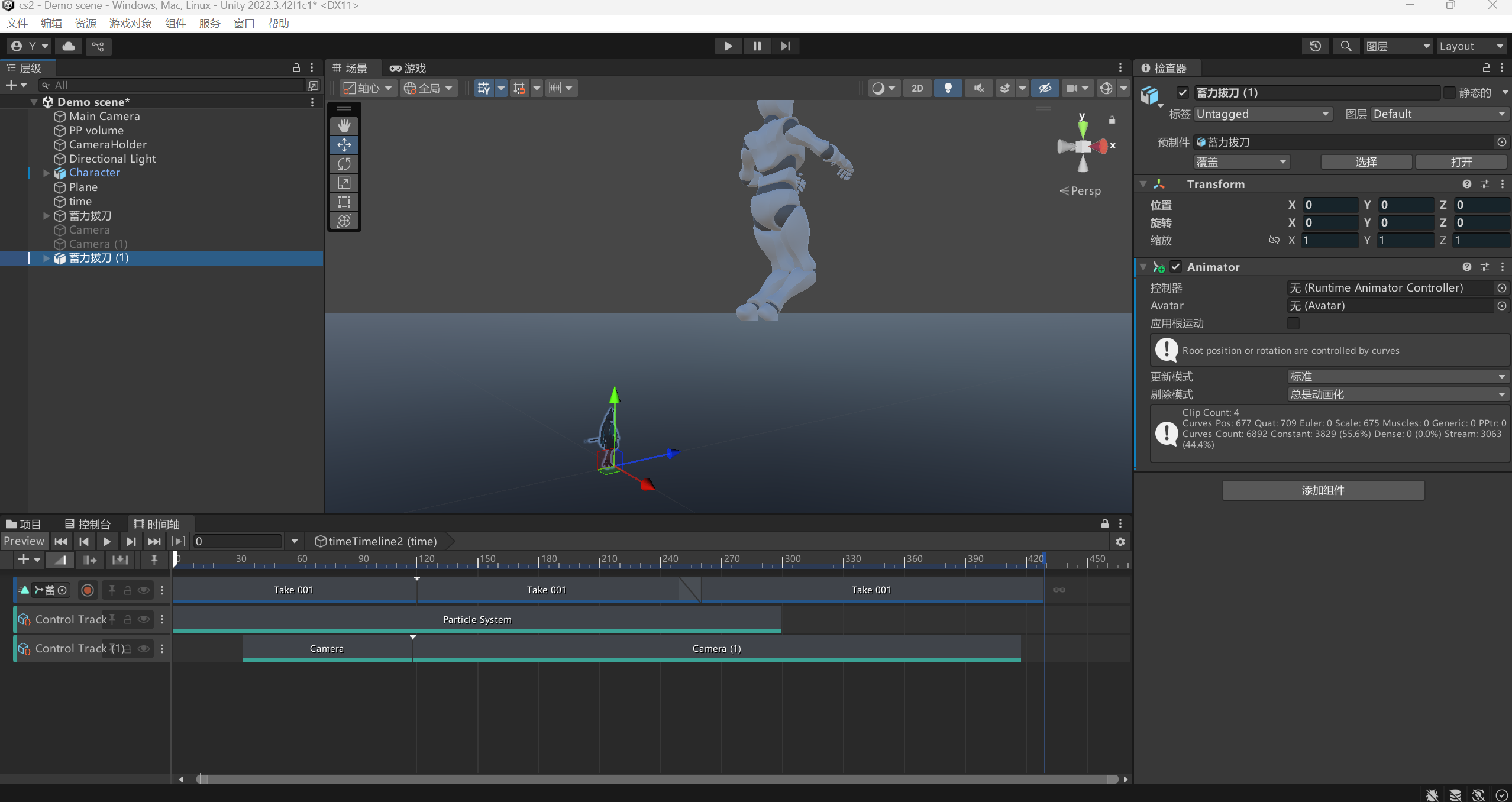The width and height of the screenshot is (1512, 802).
Task: Uncheck the Animator component enabled checkbox
Action: coord(1176,267)
